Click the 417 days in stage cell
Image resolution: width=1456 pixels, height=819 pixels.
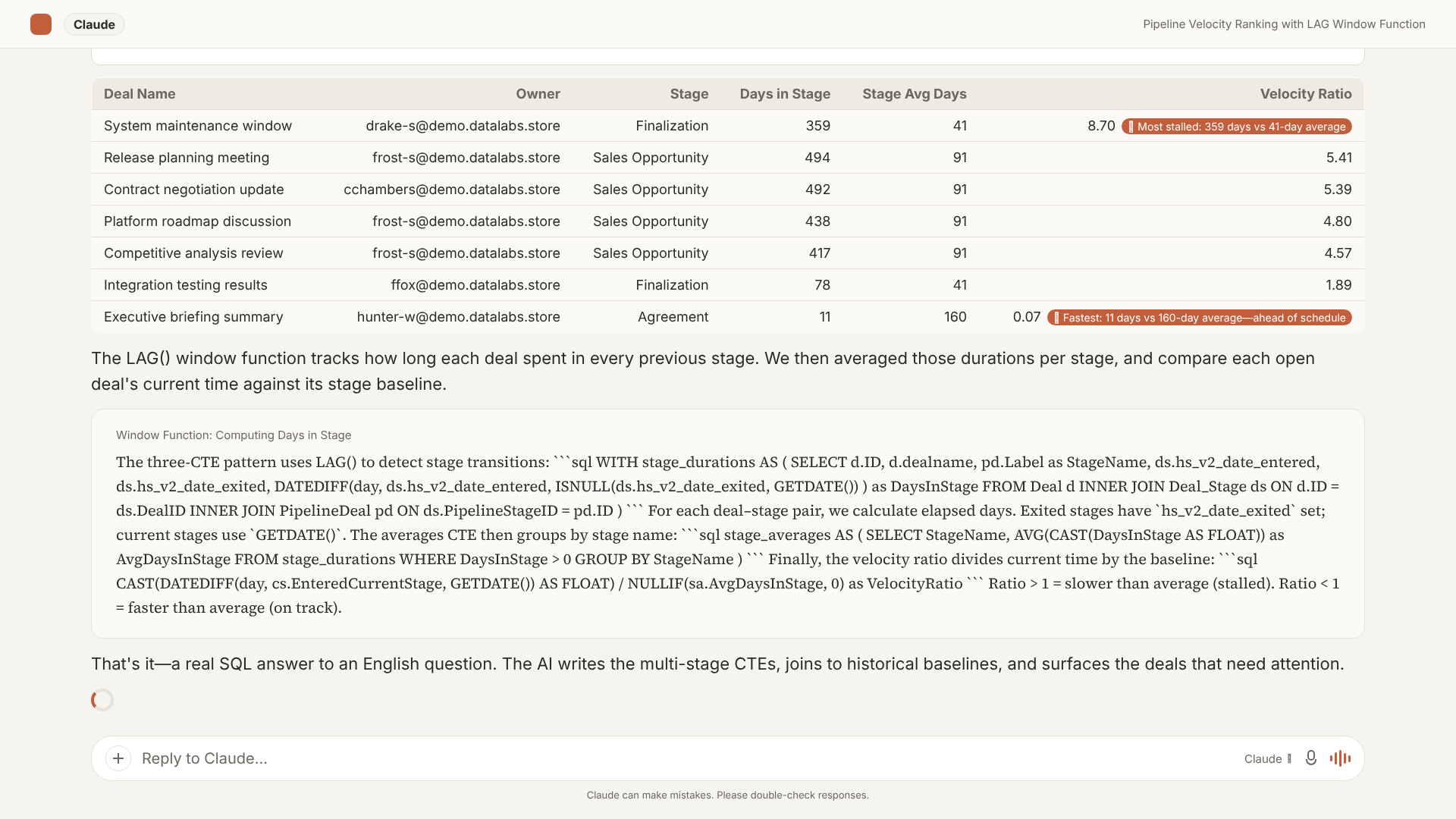tap(819, 253)
